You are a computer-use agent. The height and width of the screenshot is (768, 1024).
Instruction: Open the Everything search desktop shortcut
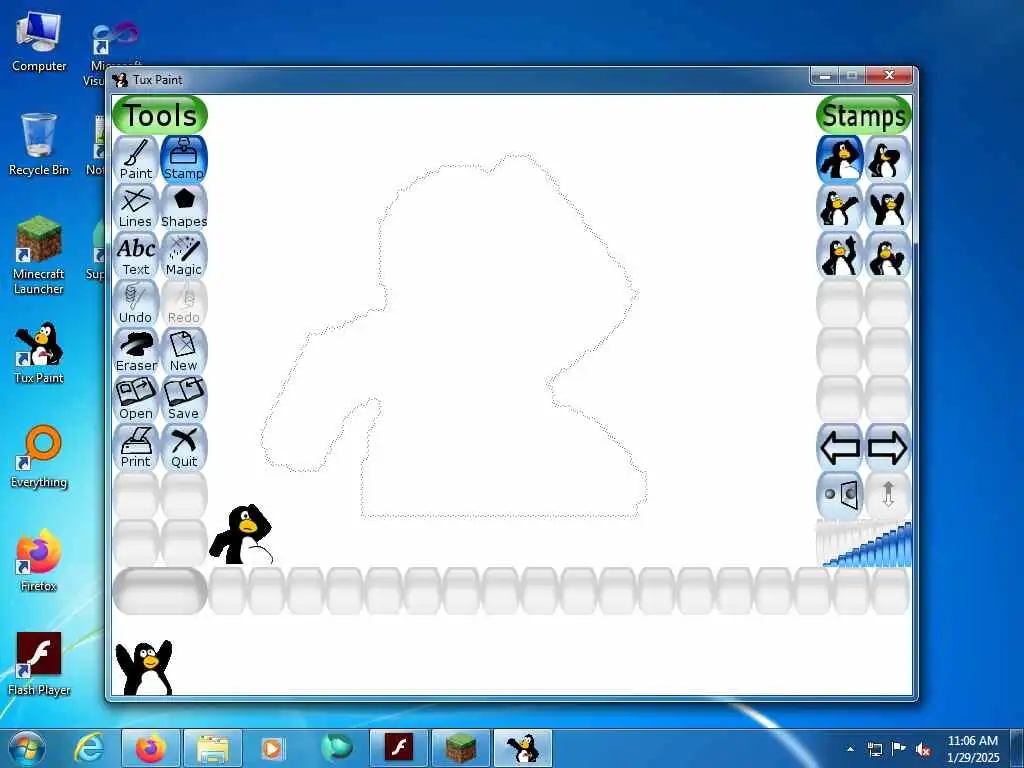click(39, 457)
